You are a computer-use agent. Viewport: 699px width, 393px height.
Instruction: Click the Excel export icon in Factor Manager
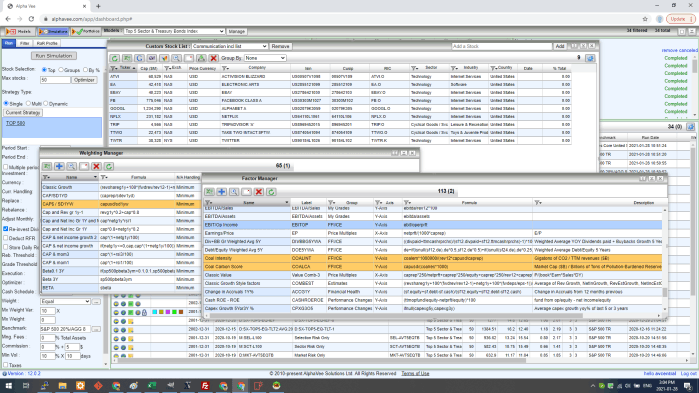(209, 192)
